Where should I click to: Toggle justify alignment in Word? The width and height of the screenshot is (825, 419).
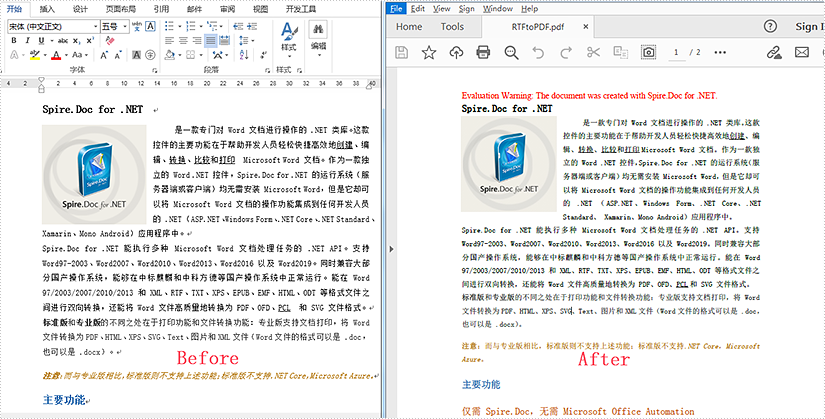tap(210, 41)
